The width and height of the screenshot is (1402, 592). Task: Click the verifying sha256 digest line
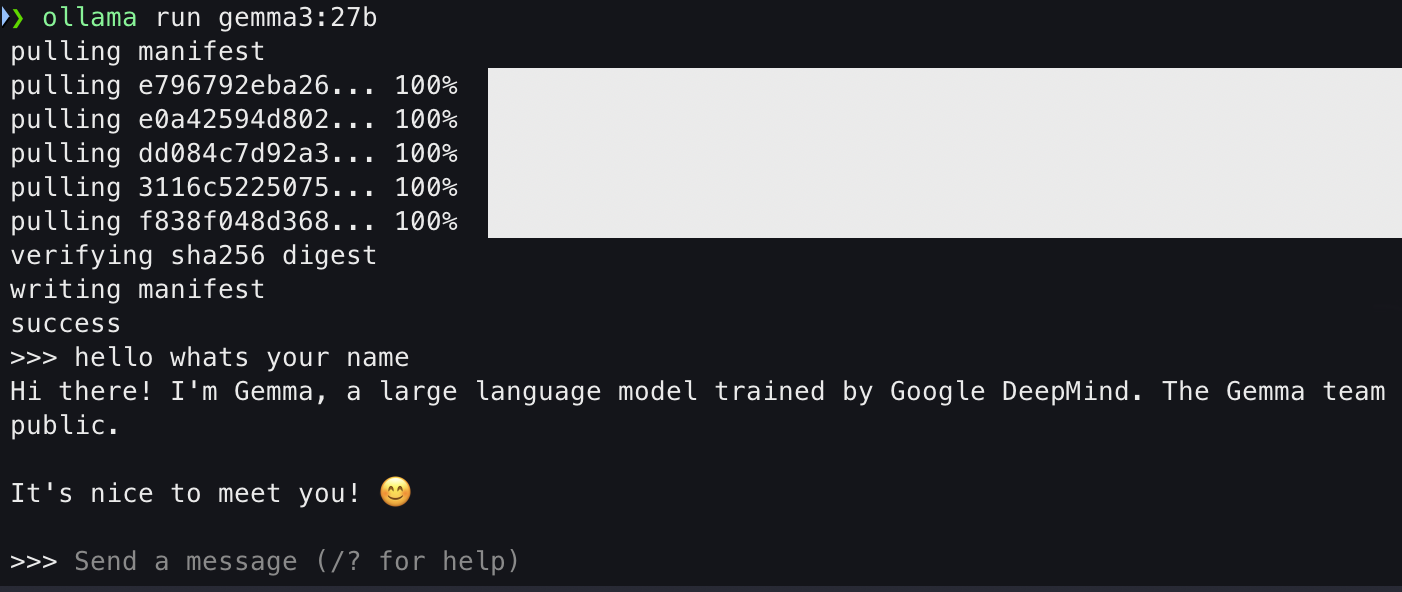click(193, 255)
